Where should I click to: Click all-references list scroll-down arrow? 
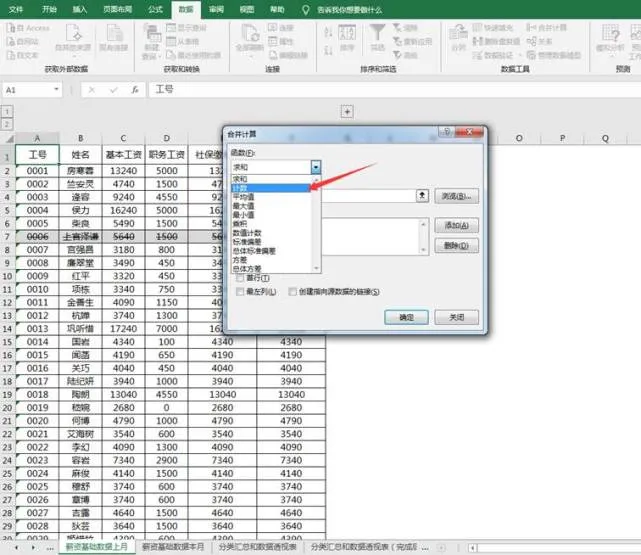tap(424, 249)
